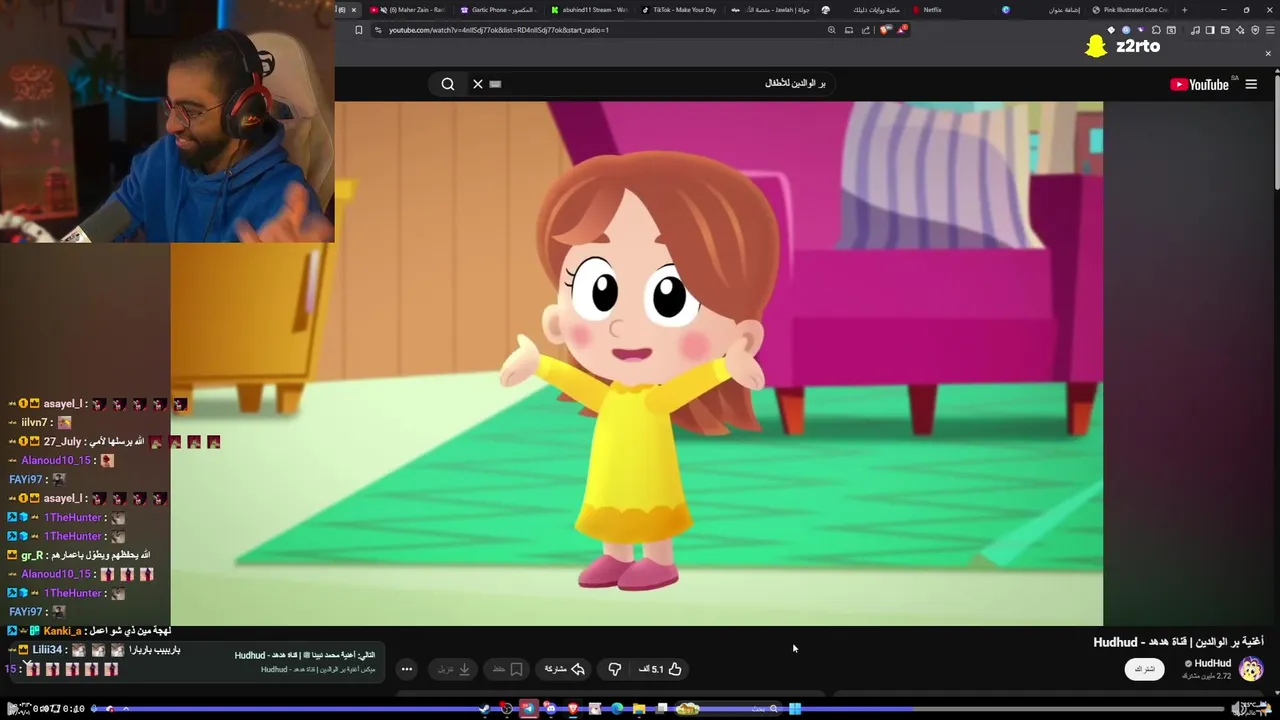This screenshot has height=720, width=1280.
Task: Open the three-dots more actions menu
Action: pyautogui.click(x=407, y=669)
